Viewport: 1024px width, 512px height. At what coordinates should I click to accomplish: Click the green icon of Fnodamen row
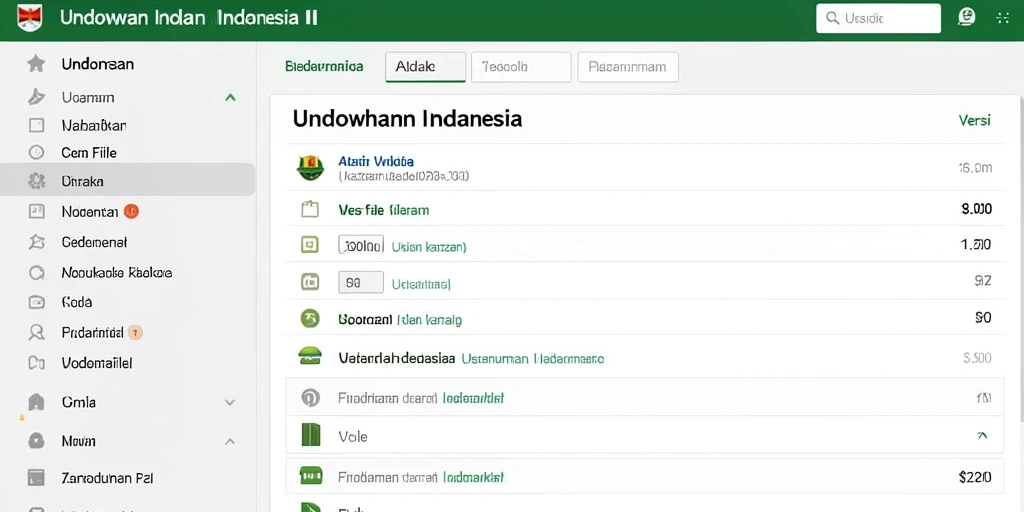[x=311, y=475]
